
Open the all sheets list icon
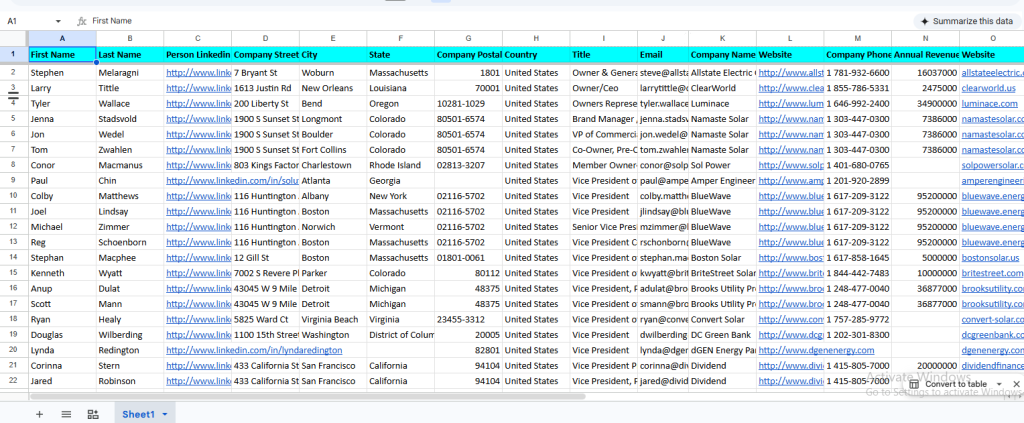[66, 414]
